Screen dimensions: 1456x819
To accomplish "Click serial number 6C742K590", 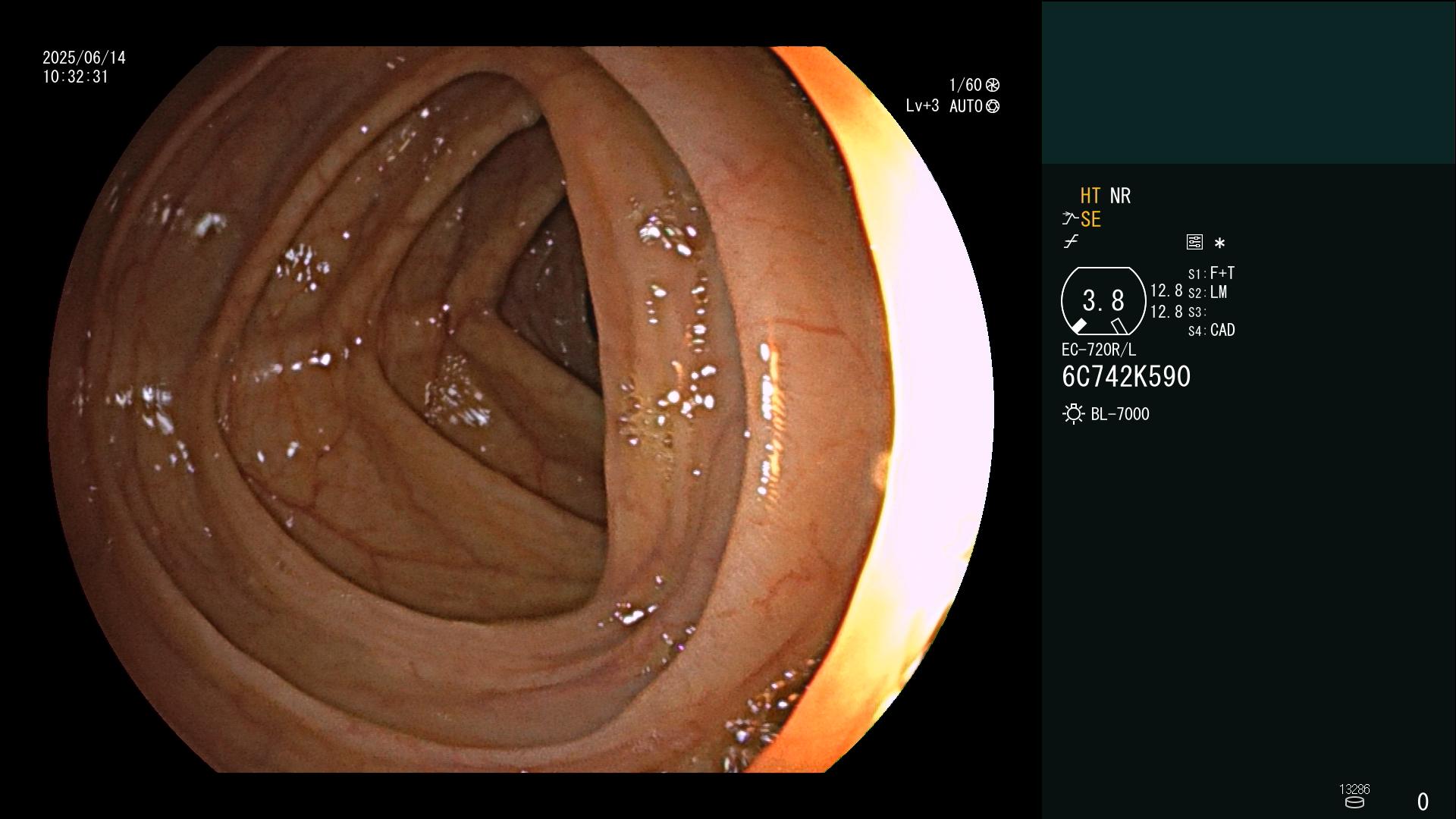I will (1126, 377).
